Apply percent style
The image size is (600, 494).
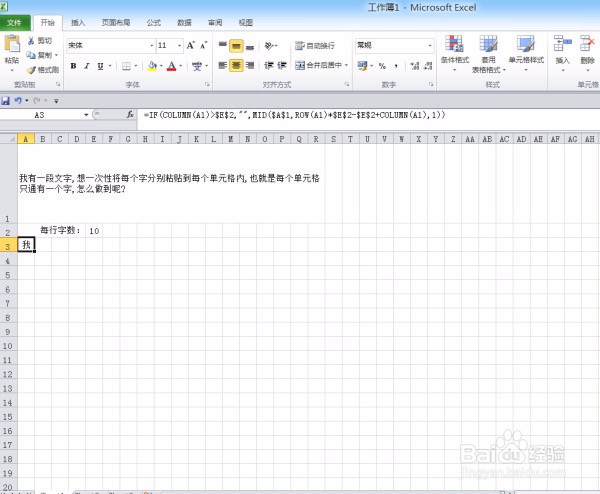point(382,66)
